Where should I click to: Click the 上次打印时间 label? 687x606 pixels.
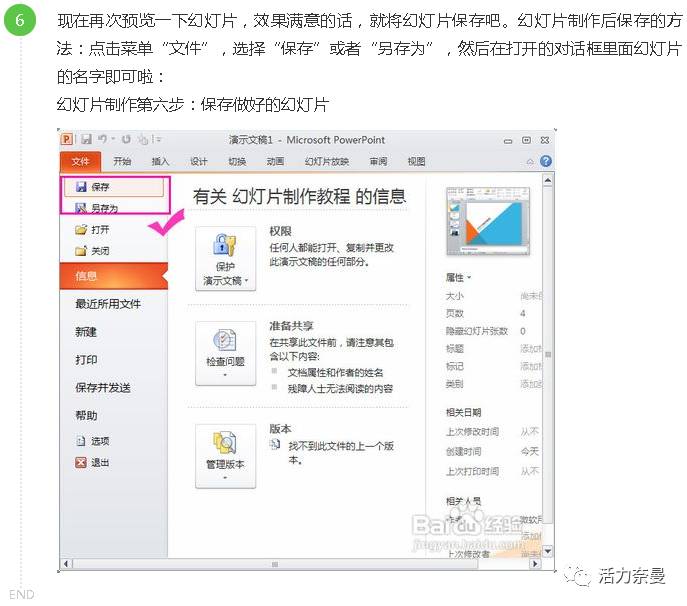click(472, 471)
